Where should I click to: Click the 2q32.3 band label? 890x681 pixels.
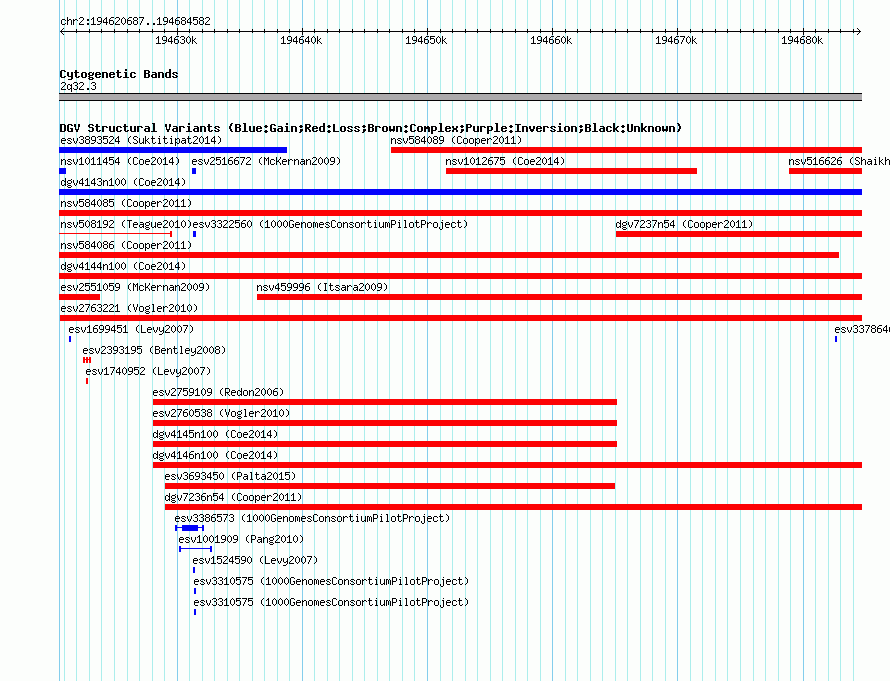[78, 86]
